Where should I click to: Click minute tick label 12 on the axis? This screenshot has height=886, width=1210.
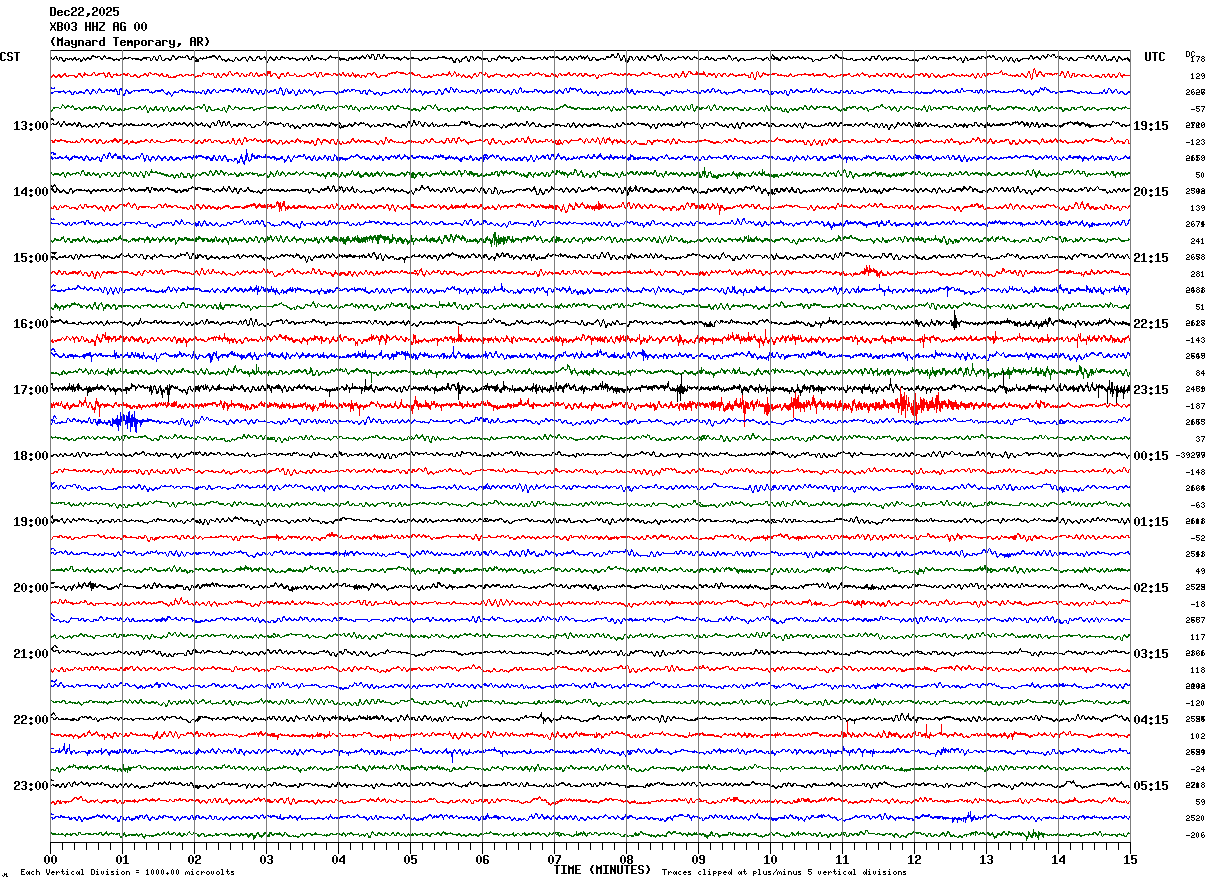914,859
